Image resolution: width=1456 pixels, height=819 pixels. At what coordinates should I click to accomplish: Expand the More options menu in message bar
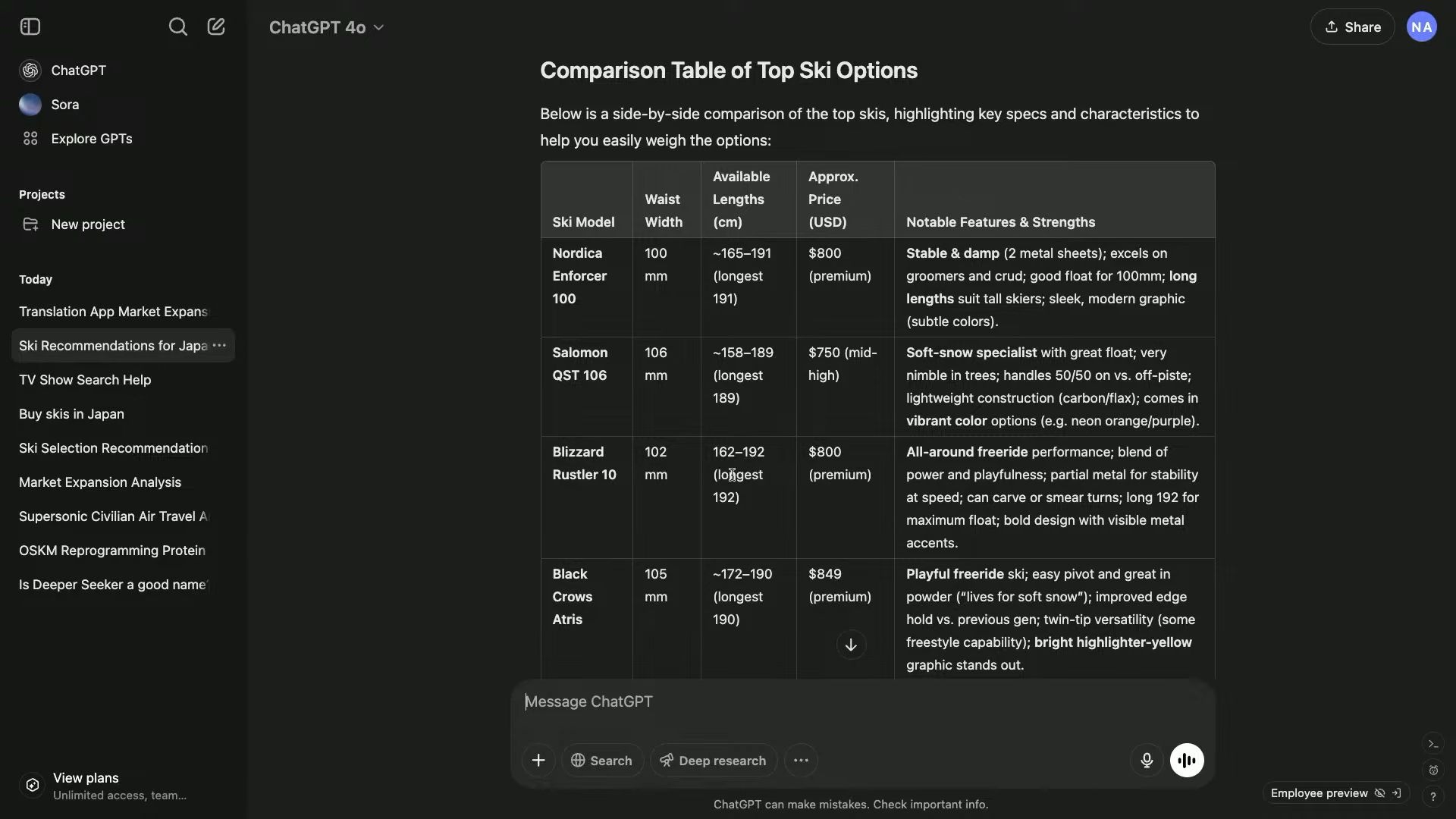(x=800, y=759)
